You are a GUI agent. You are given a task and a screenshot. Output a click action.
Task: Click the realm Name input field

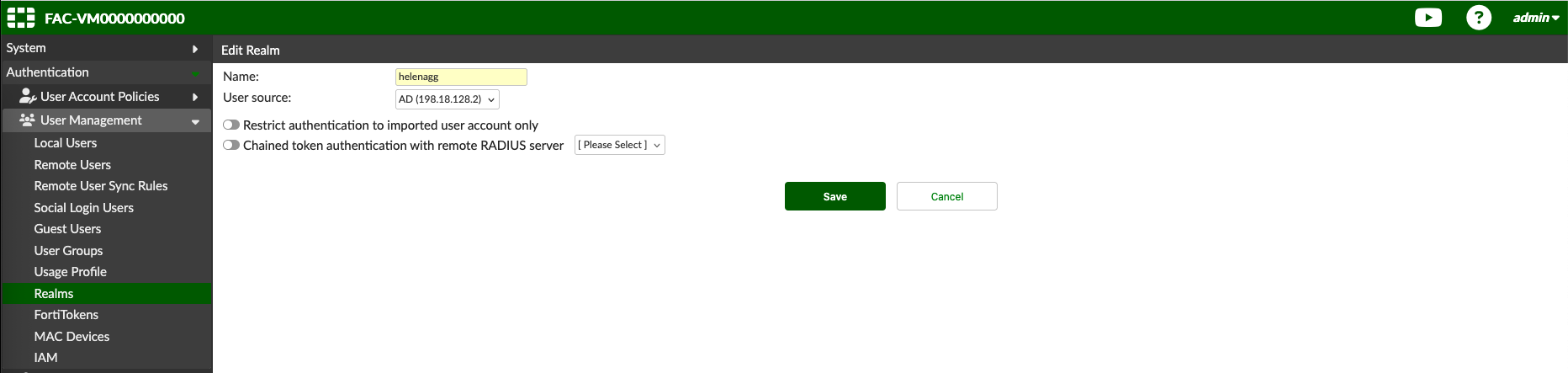point(461,77)
